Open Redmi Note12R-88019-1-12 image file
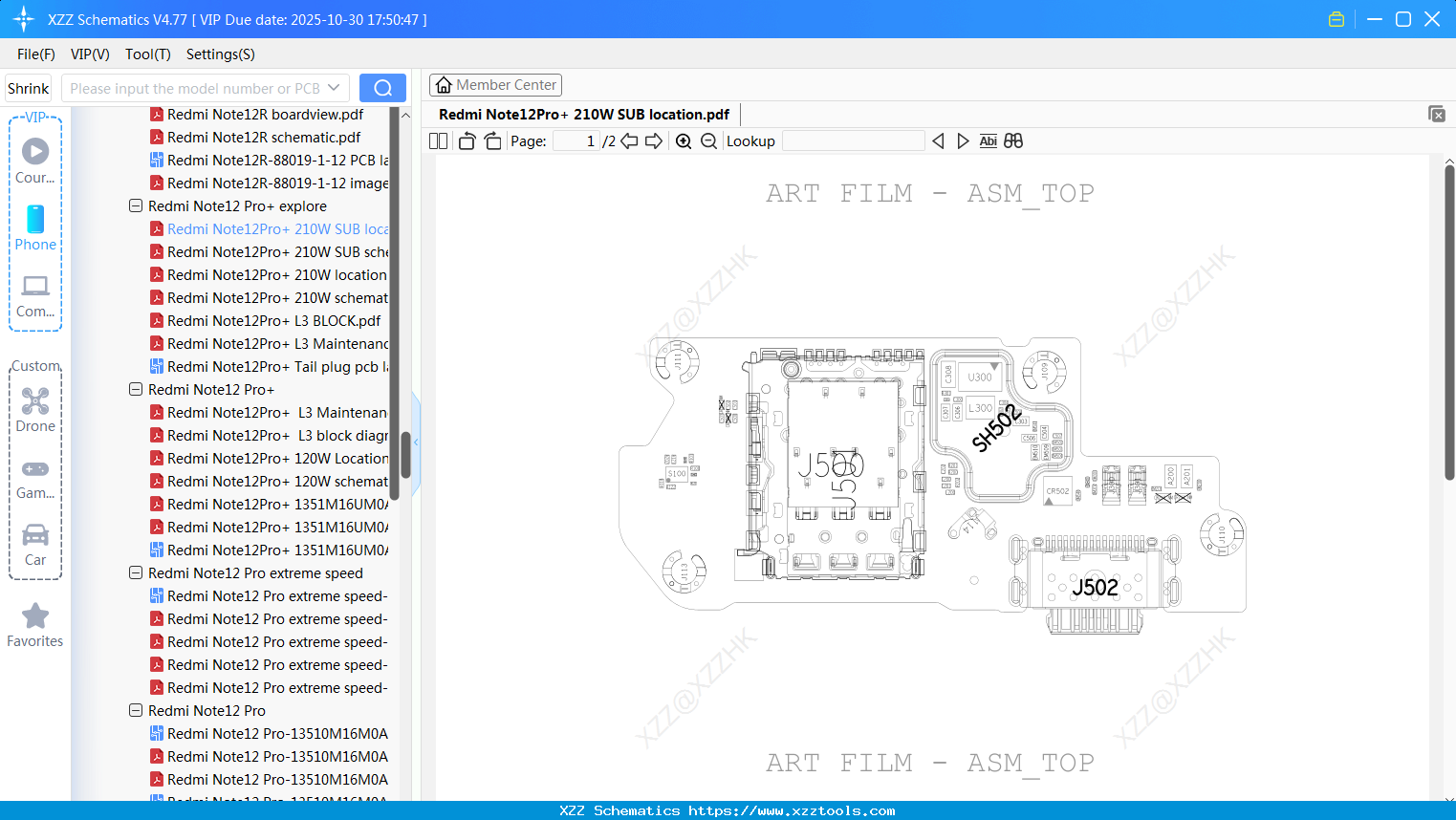The width and height of the screenshot is (1456, 820). (x=270, y=183)
